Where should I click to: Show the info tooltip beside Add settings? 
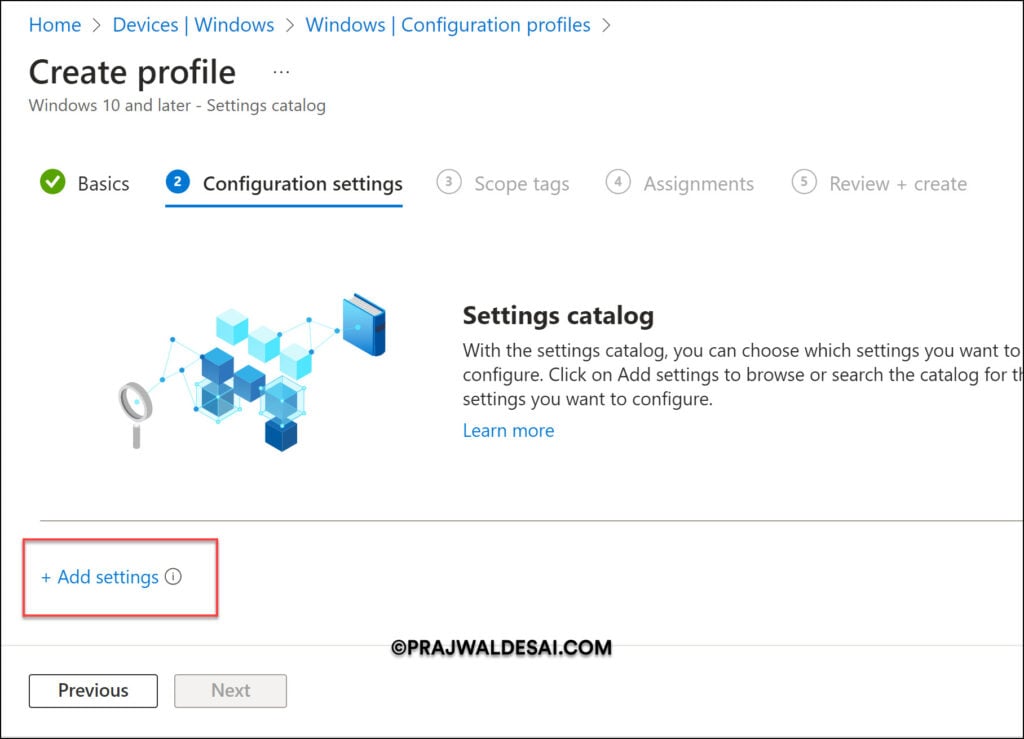tap(173, 576)
